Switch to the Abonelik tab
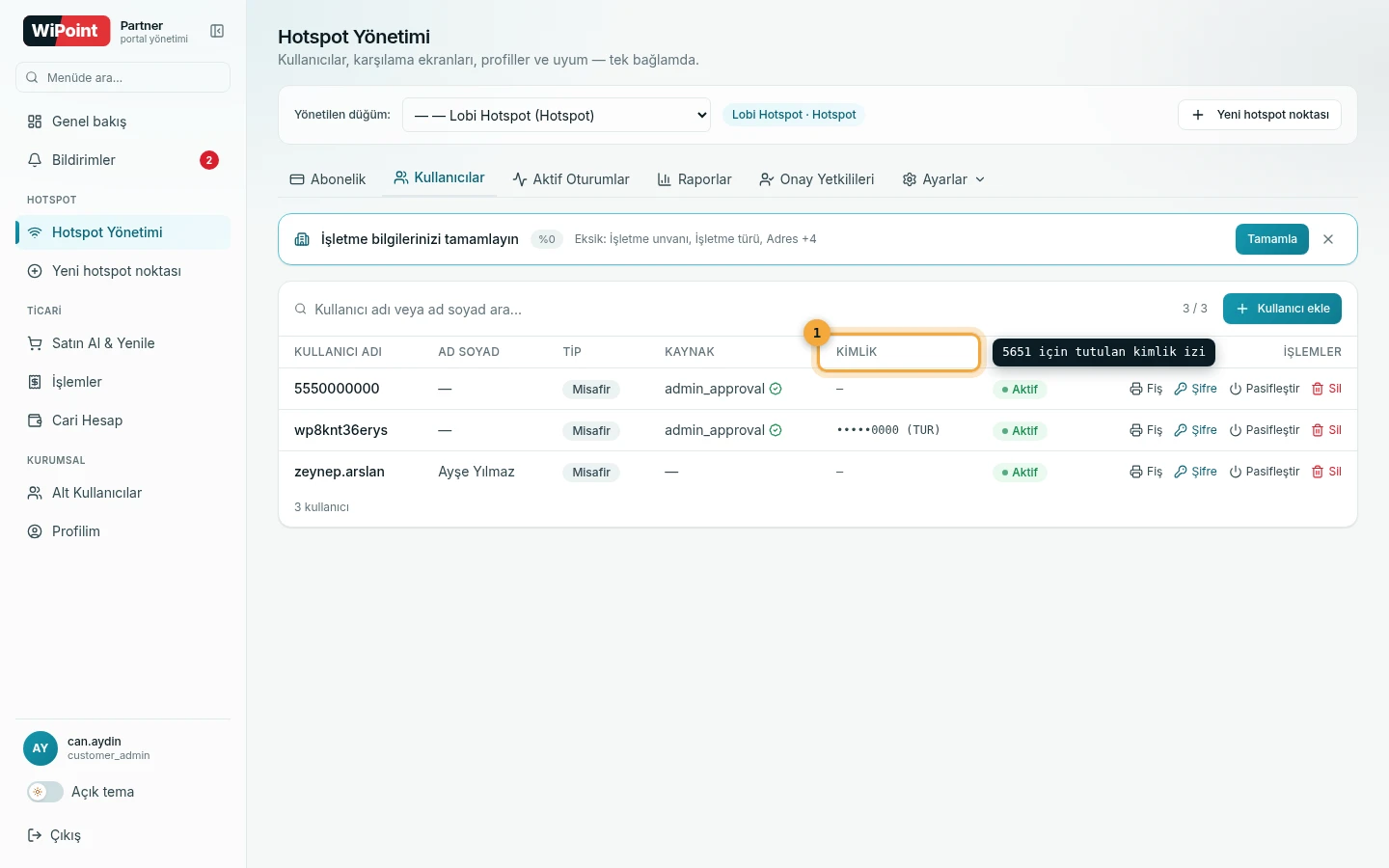 tap(328, 179)
